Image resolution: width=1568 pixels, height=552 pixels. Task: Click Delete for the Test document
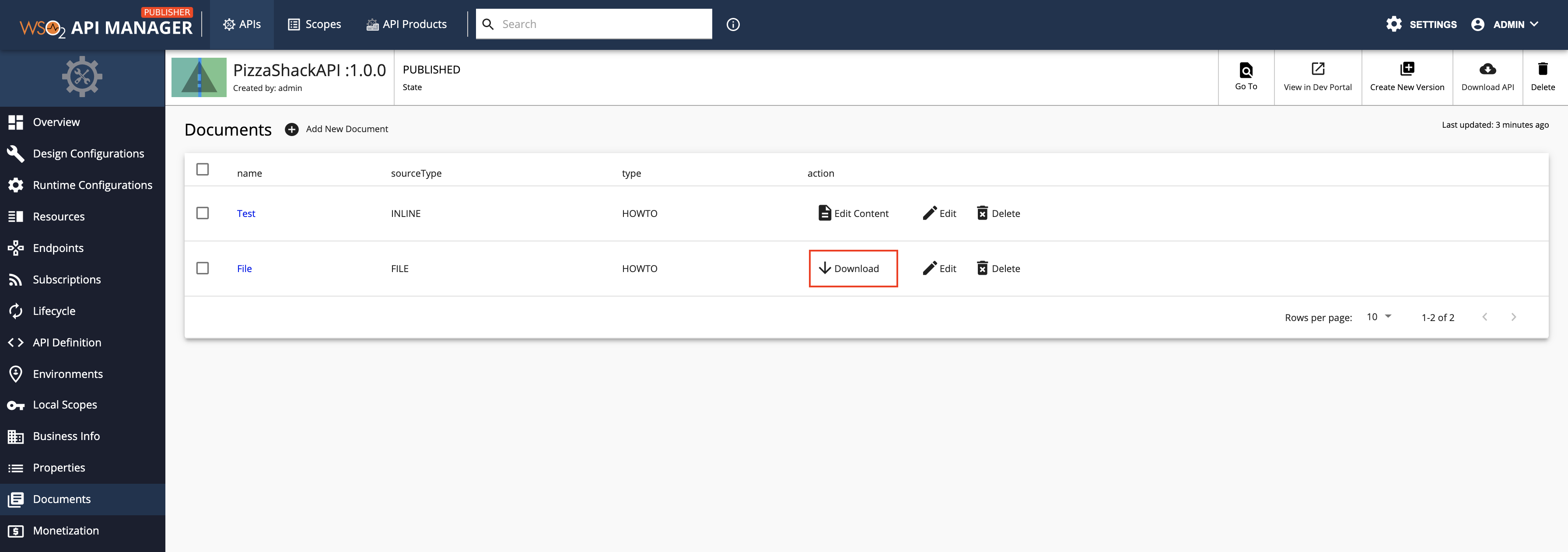(x=998, y=213)
